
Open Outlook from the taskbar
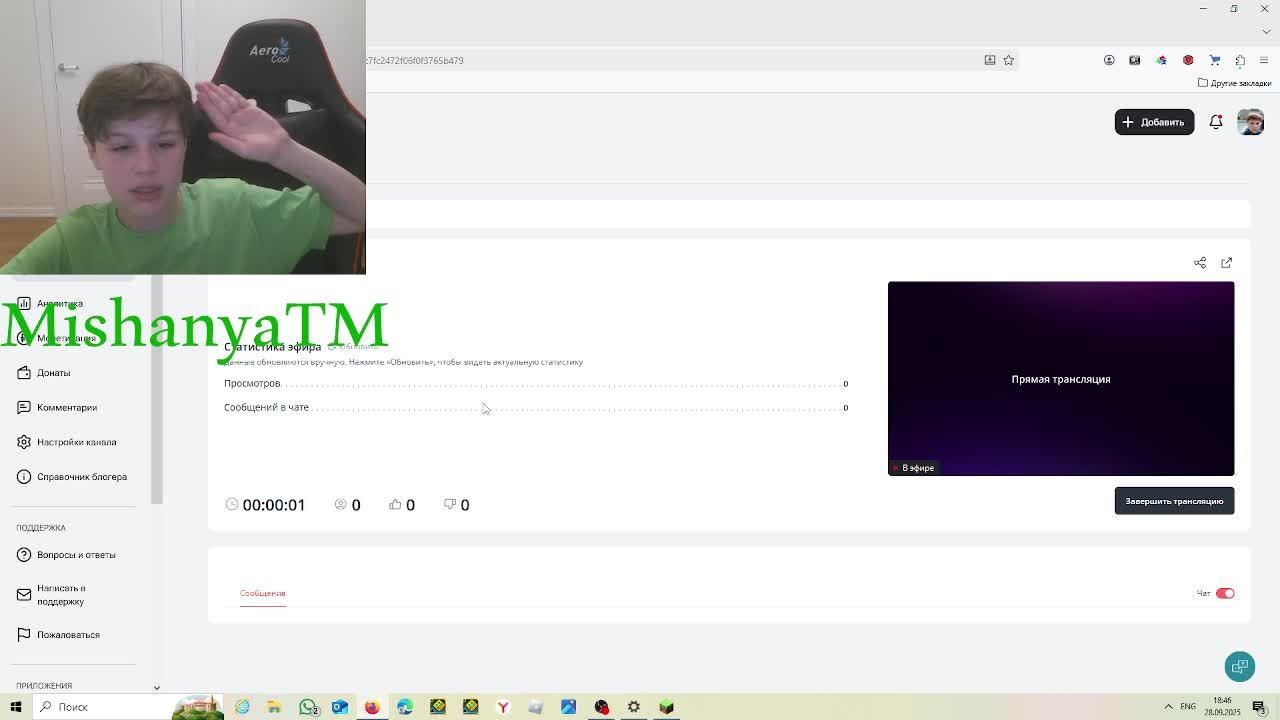(340, 707)
